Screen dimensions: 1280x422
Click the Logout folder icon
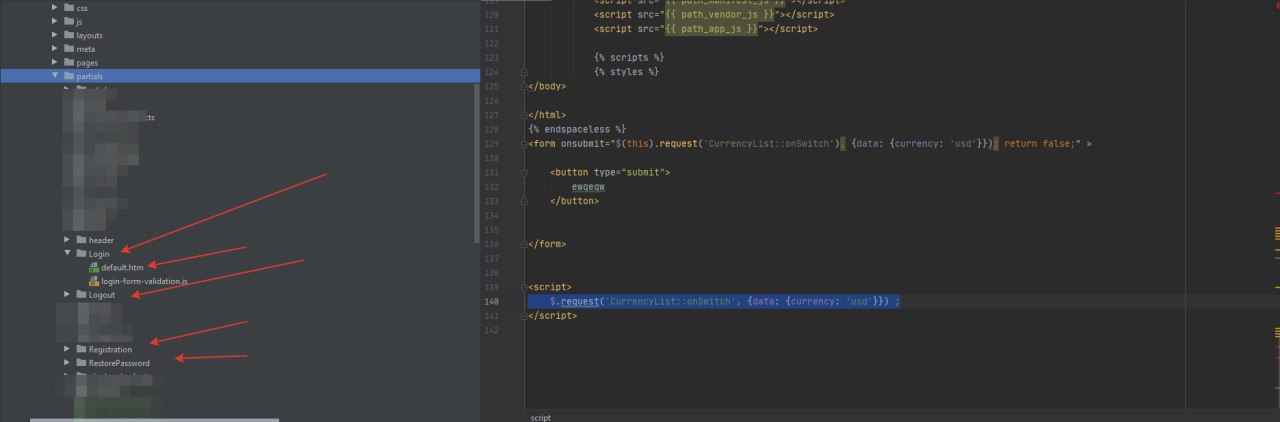click(x=81, y=295)
